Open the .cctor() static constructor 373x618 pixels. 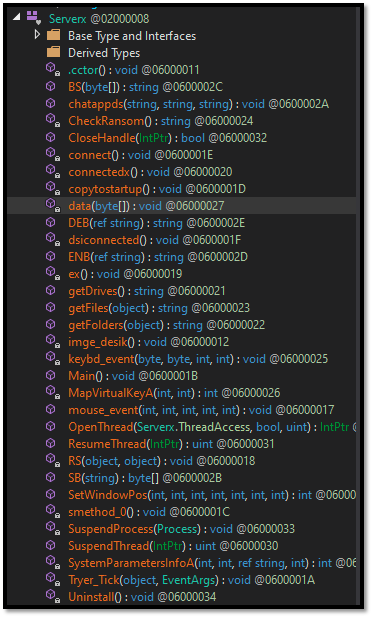click(x=134, y=70)
